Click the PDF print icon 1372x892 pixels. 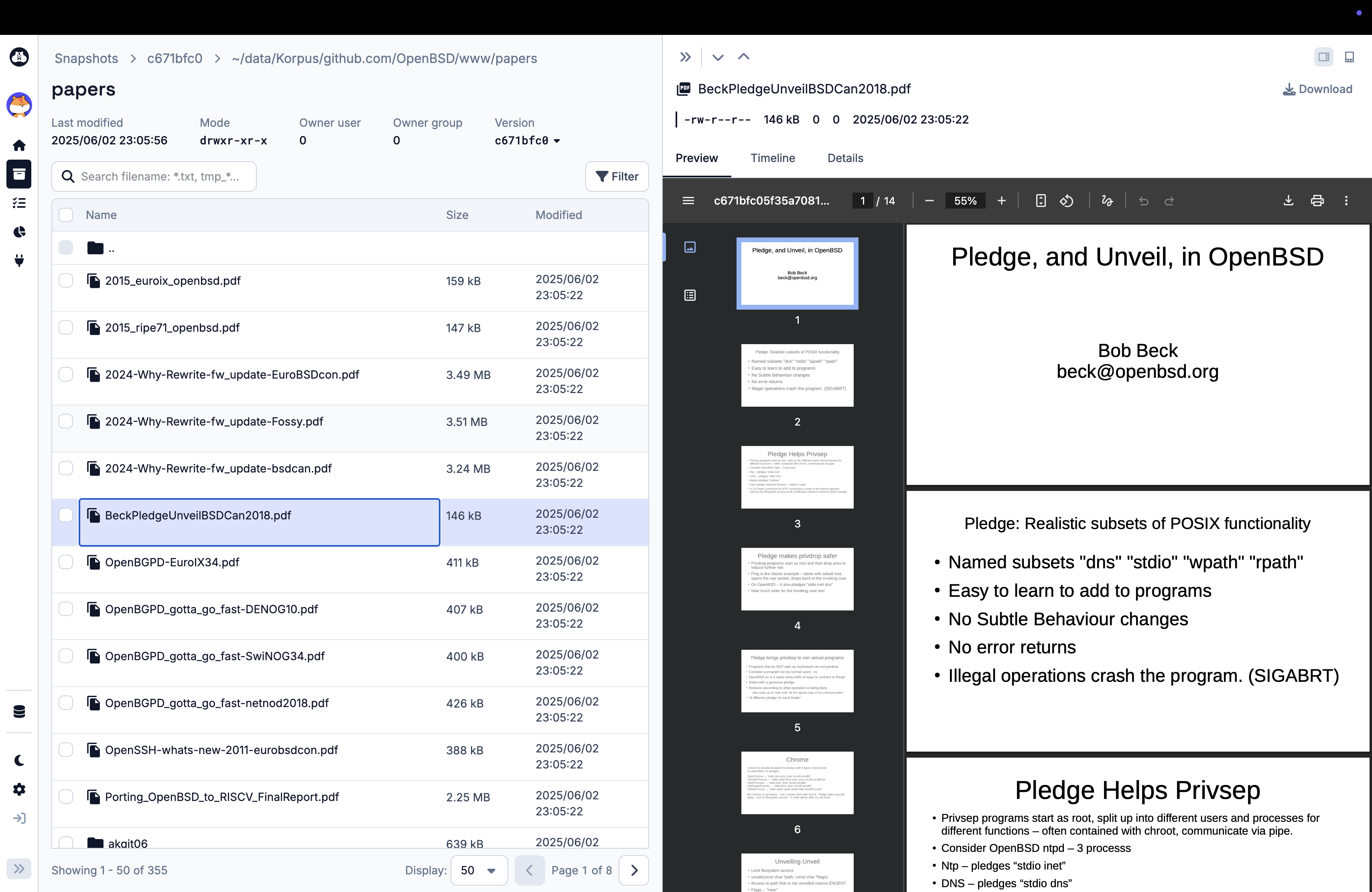click(x=1317, y=201)
